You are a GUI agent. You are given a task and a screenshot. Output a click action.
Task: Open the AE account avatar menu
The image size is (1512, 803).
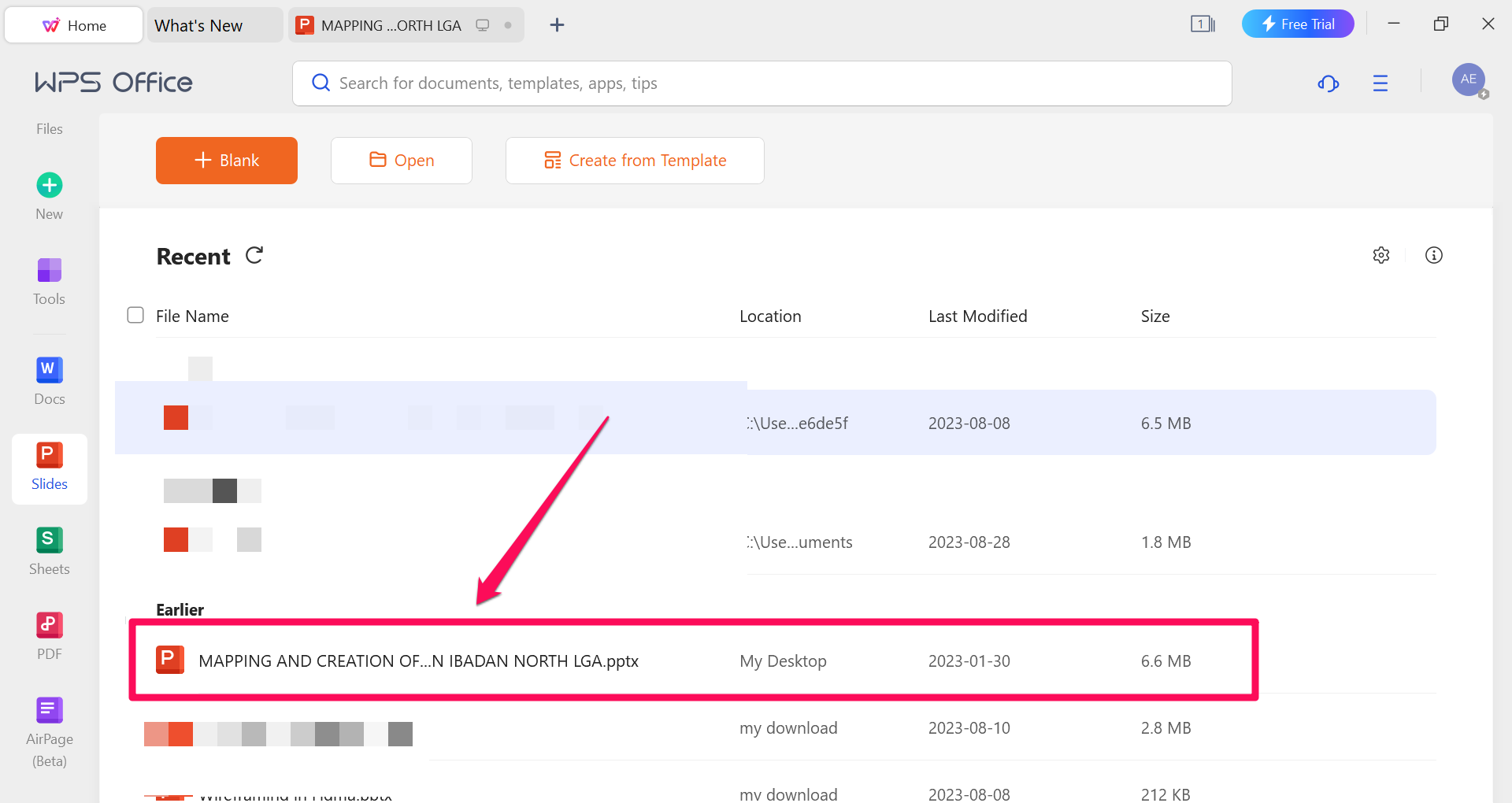[x=1468, y=80]
